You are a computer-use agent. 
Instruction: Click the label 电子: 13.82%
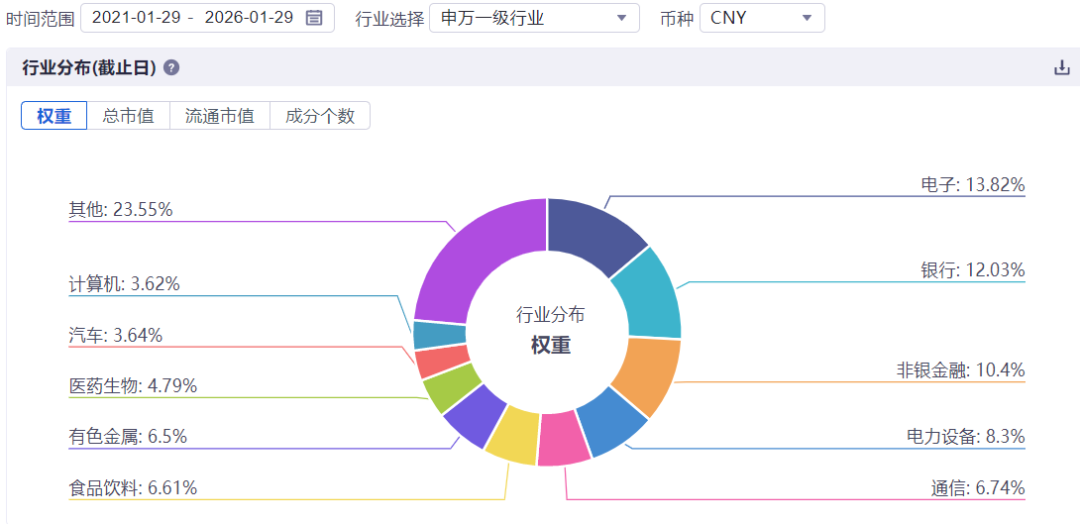tap(973, 185)
